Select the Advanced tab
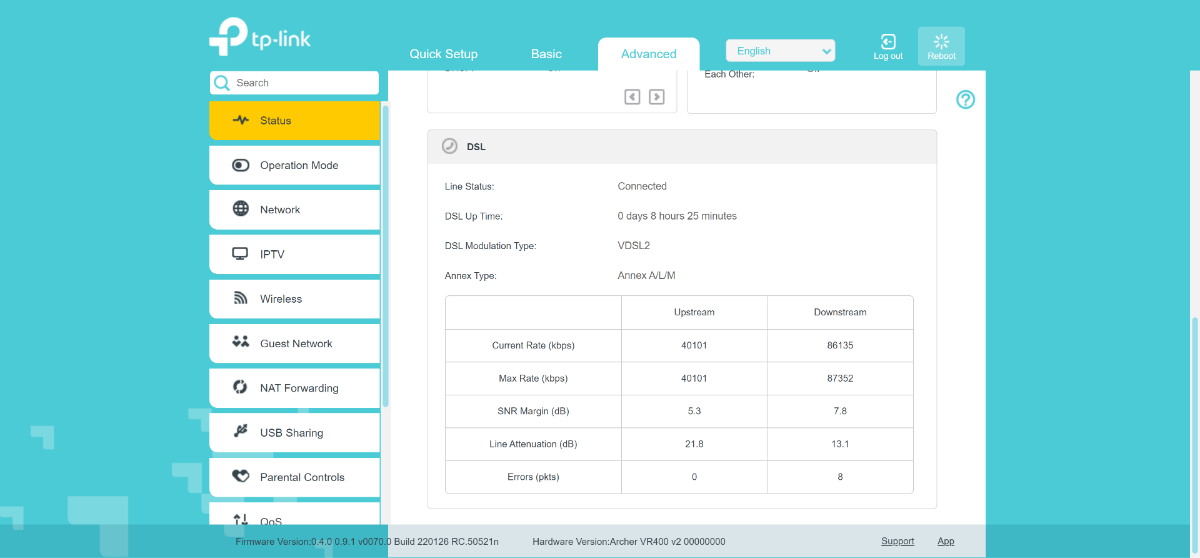1200x558 pixels. click(x=648, y=54)
